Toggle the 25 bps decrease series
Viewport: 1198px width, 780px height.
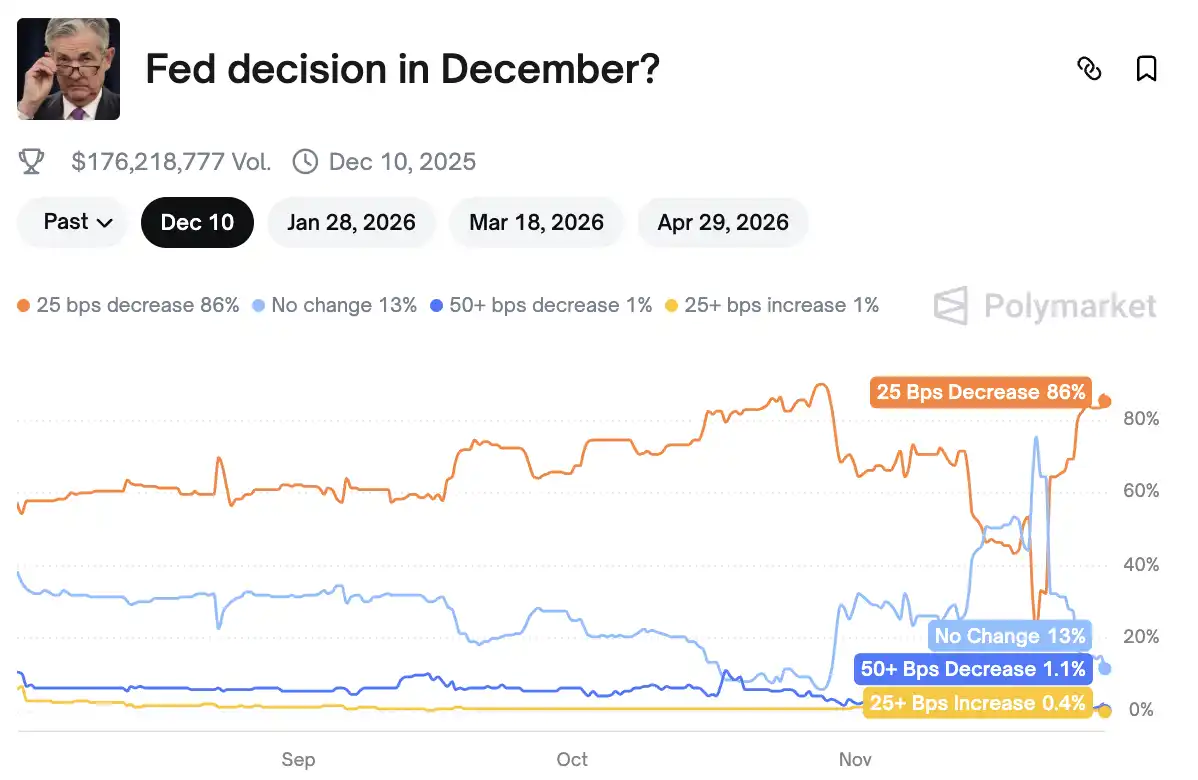[130, 305]
